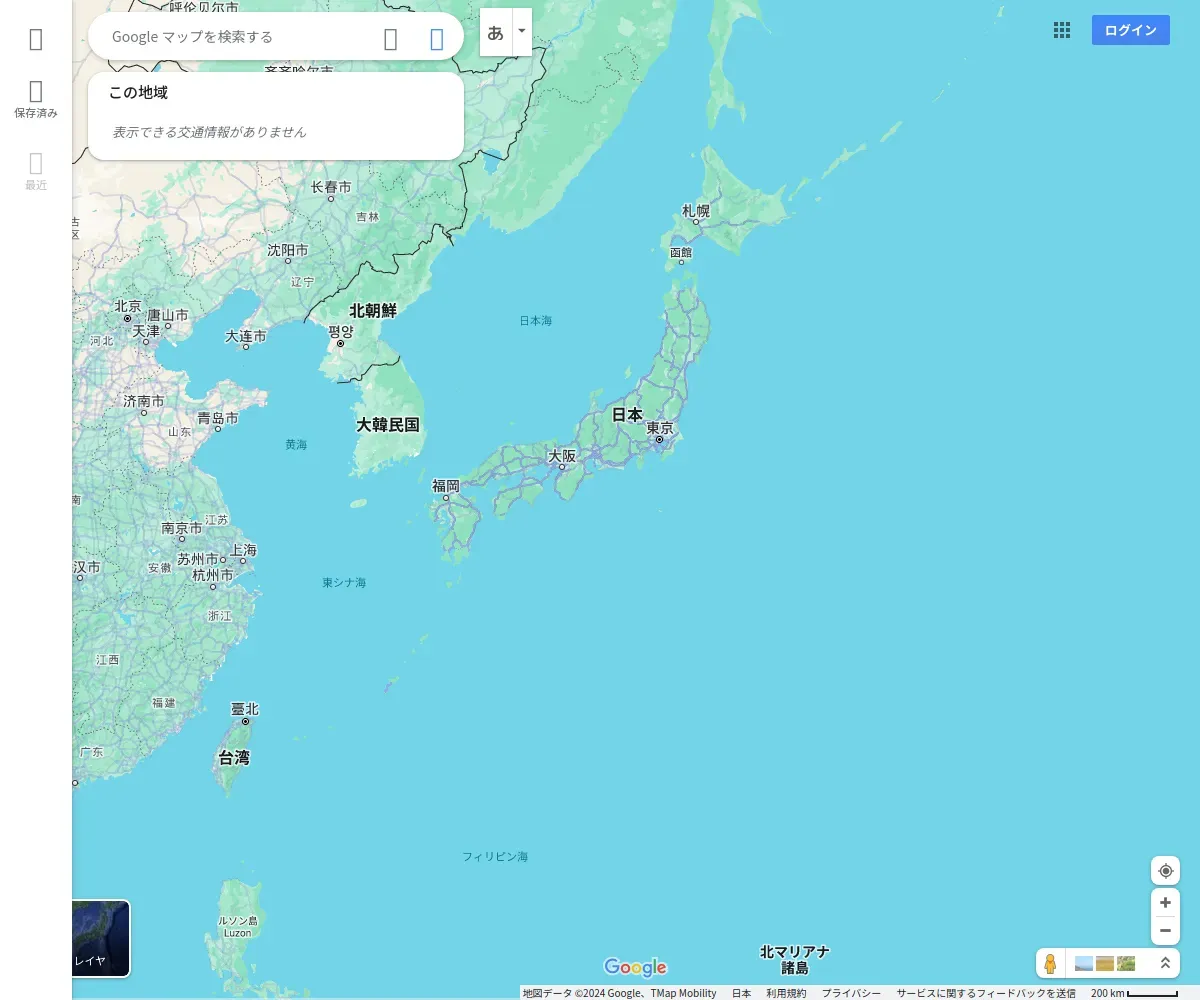This screenshot has height=1000, width=1200.
Task: Select the 南京市 city label
Action: pos(182,528)
